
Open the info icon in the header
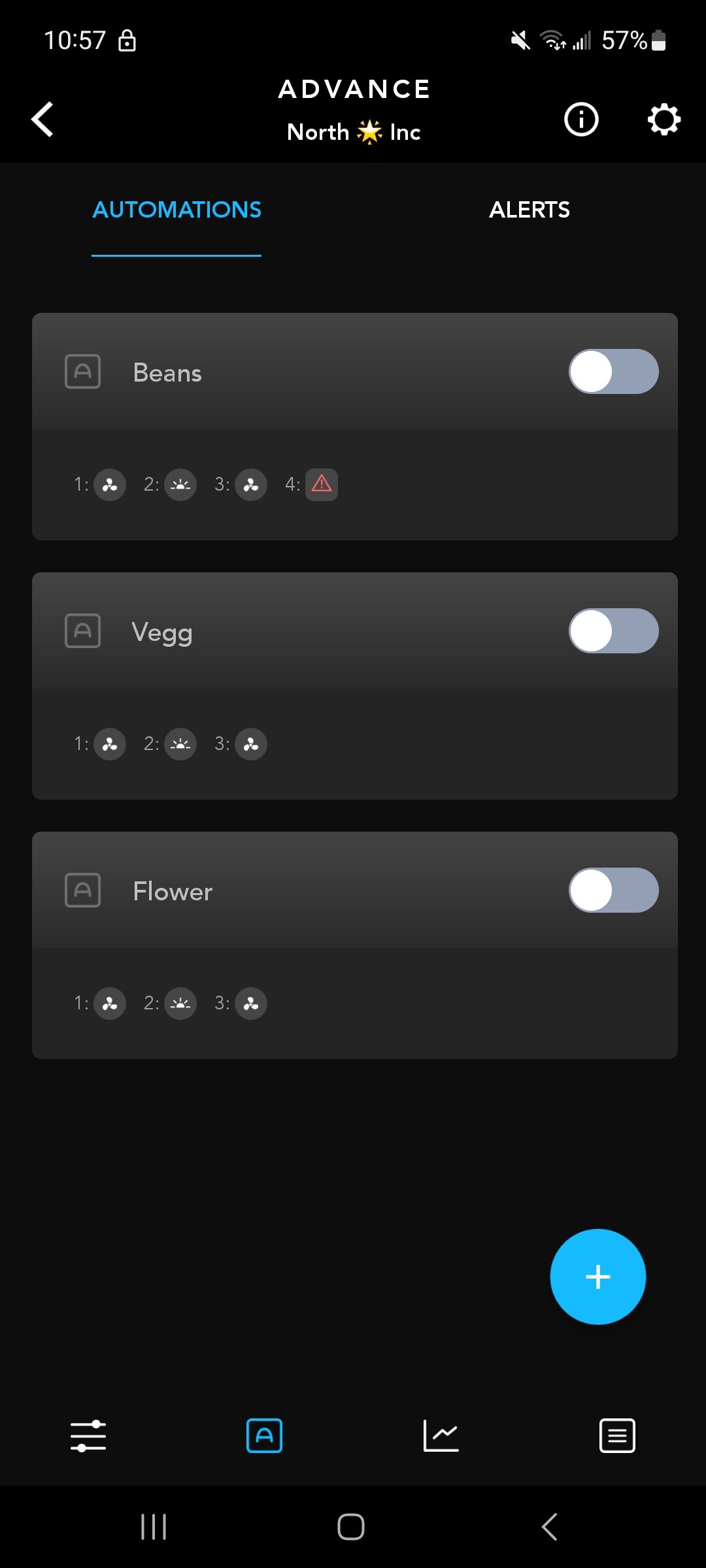coord(581,120)
